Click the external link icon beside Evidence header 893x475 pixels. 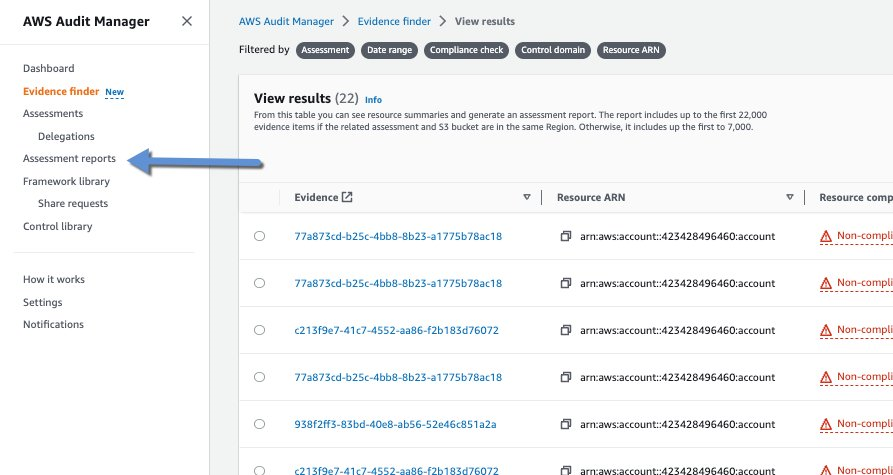[x=347, y=197]
